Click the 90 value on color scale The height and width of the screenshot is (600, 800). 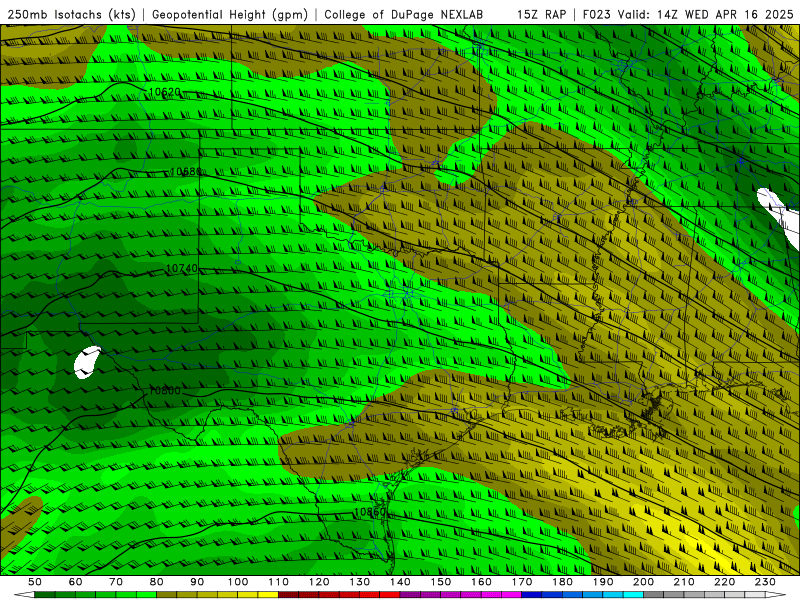point(197,582)
